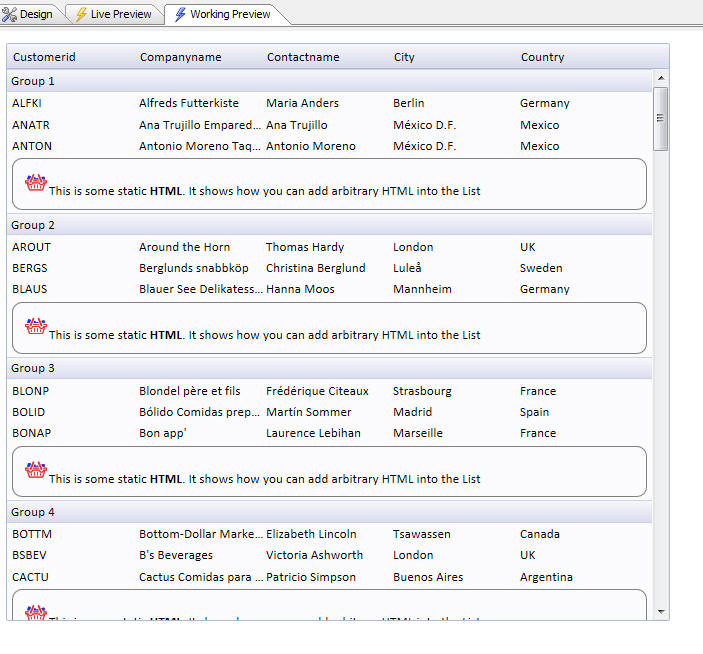Image resolution: width=703 pixels, height=654 pixels.
Task: Click the Blondel père et fils company cell
Action: click(x=190, y=391)
